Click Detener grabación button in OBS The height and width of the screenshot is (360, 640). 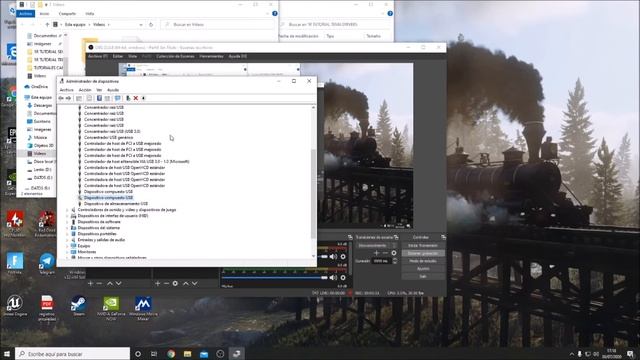point(423,253)
